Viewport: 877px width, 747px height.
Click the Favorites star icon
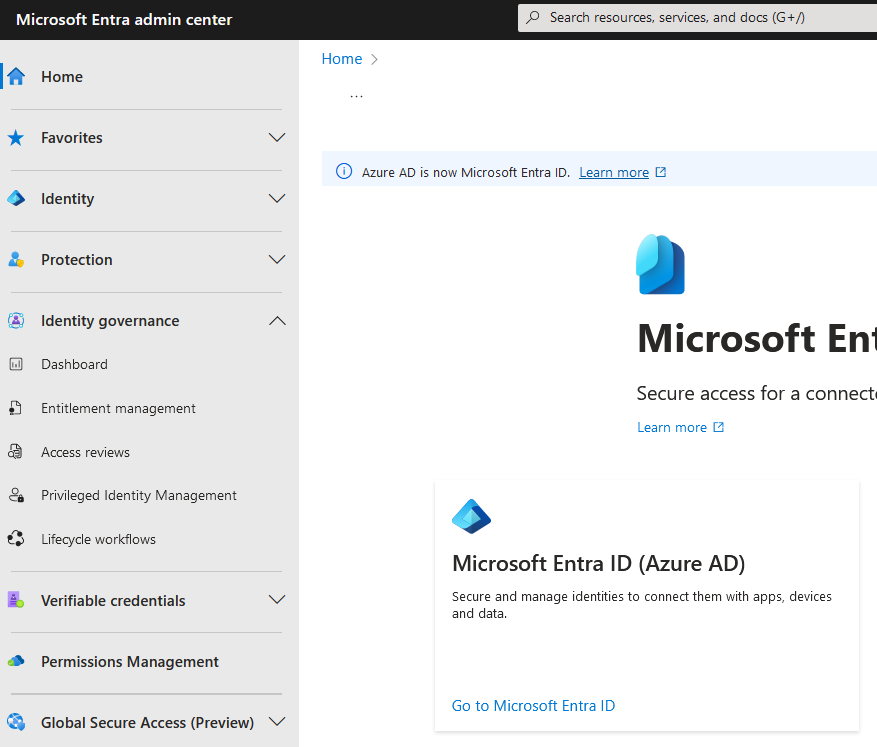click(x=16, y=137)
